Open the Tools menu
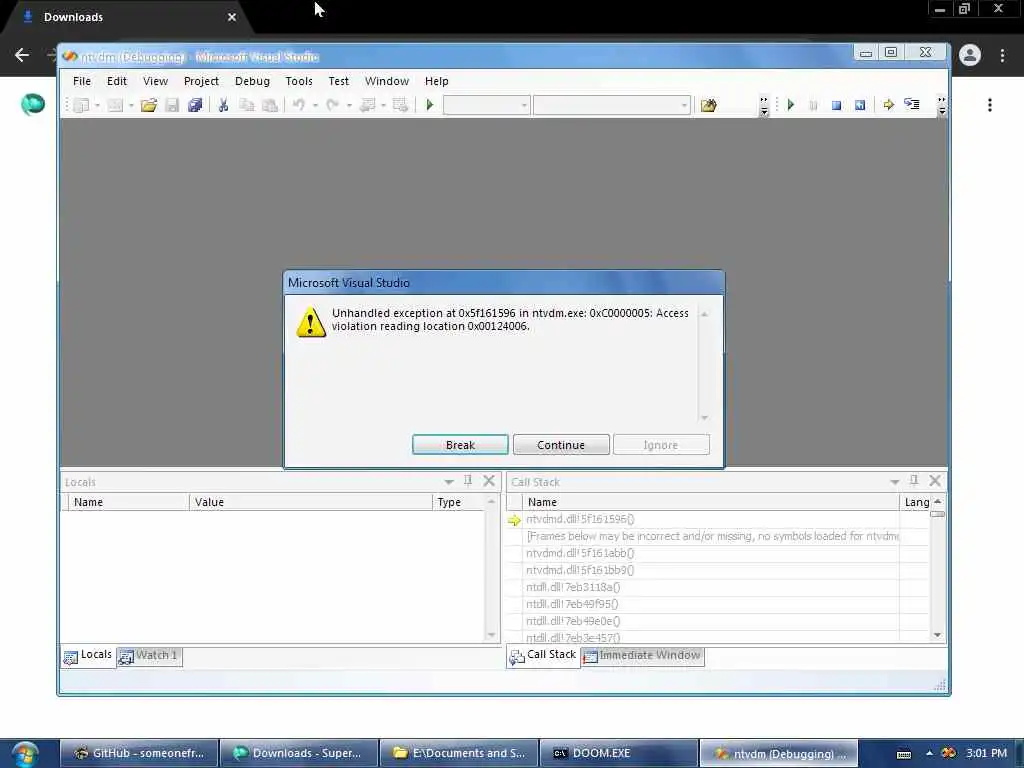Viewport: 1024px width, 768px height. [298, 81]
